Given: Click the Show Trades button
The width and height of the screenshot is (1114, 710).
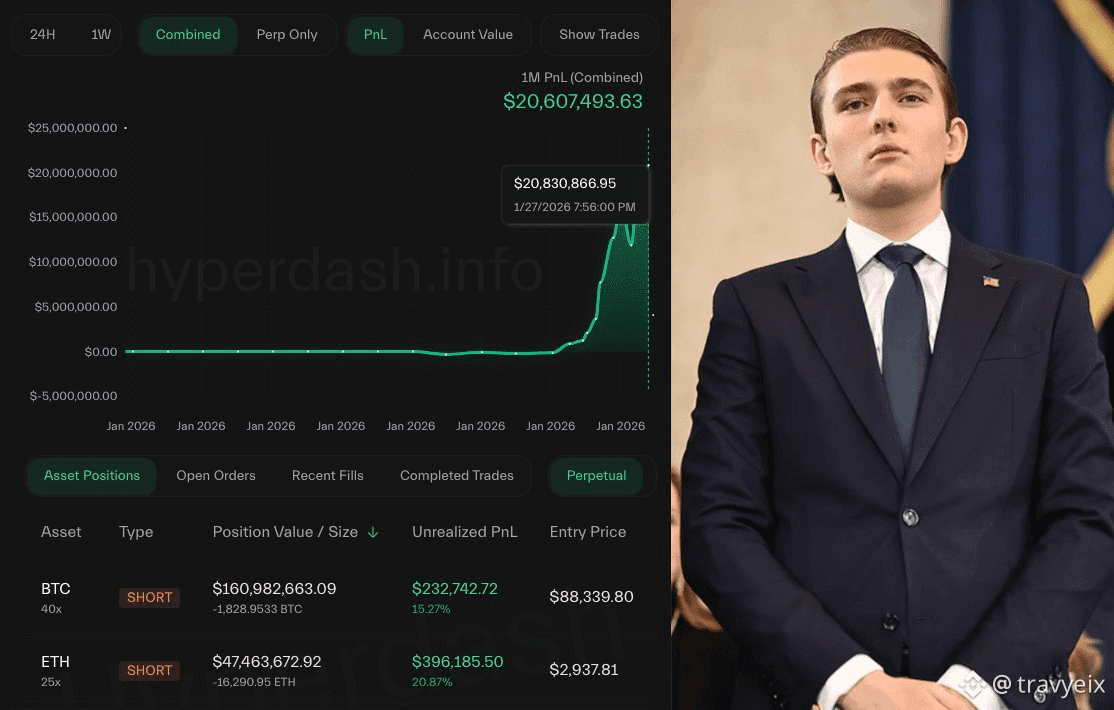Looking at the screenshot, I should [599, 35].
